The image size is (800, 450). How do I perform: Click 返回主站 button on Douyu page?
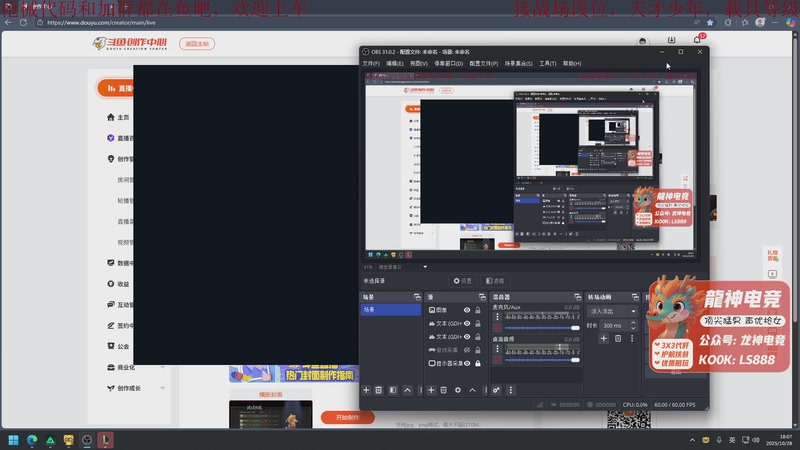coord(197,44)
